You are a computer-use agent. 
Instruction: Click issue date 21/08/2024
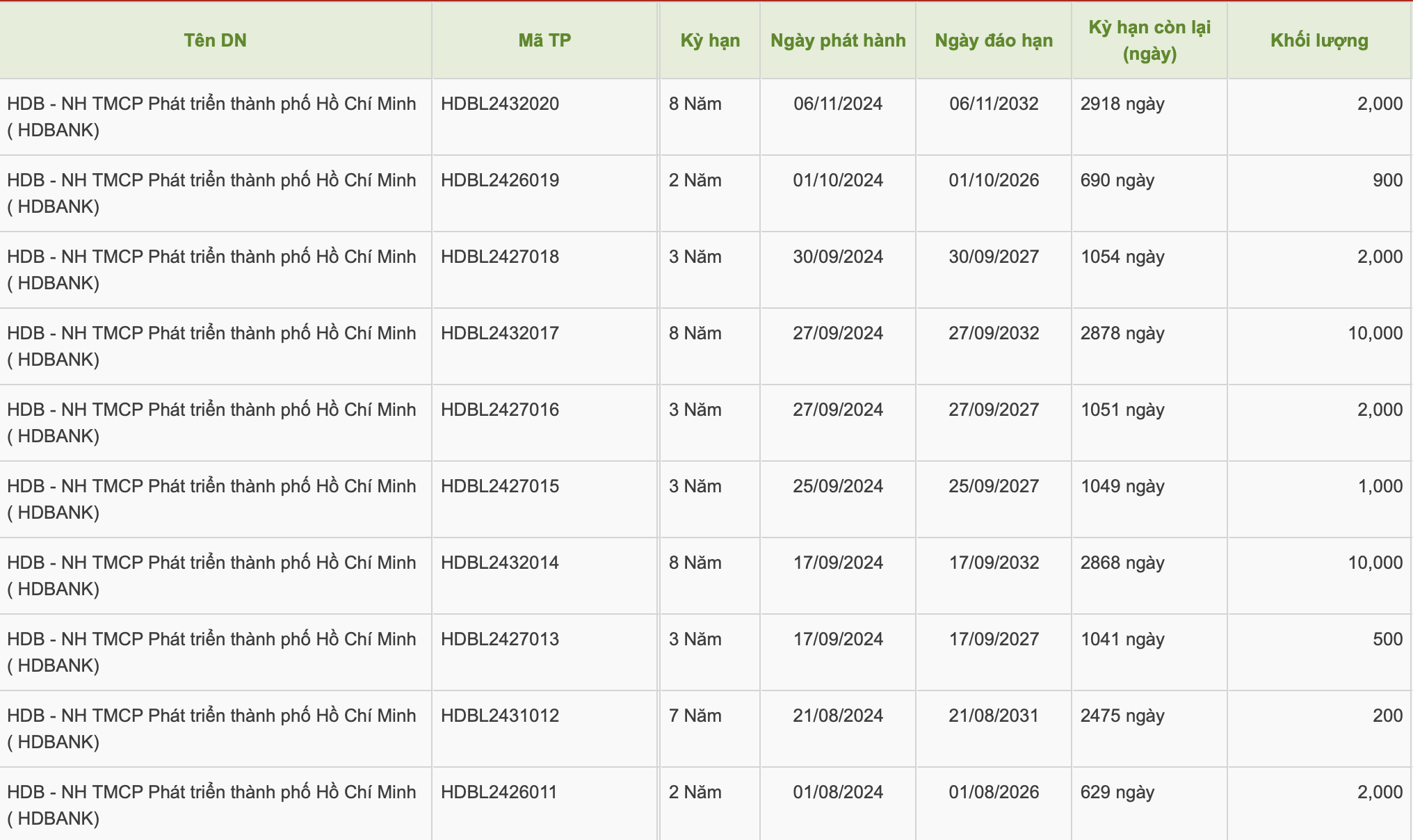838,716
